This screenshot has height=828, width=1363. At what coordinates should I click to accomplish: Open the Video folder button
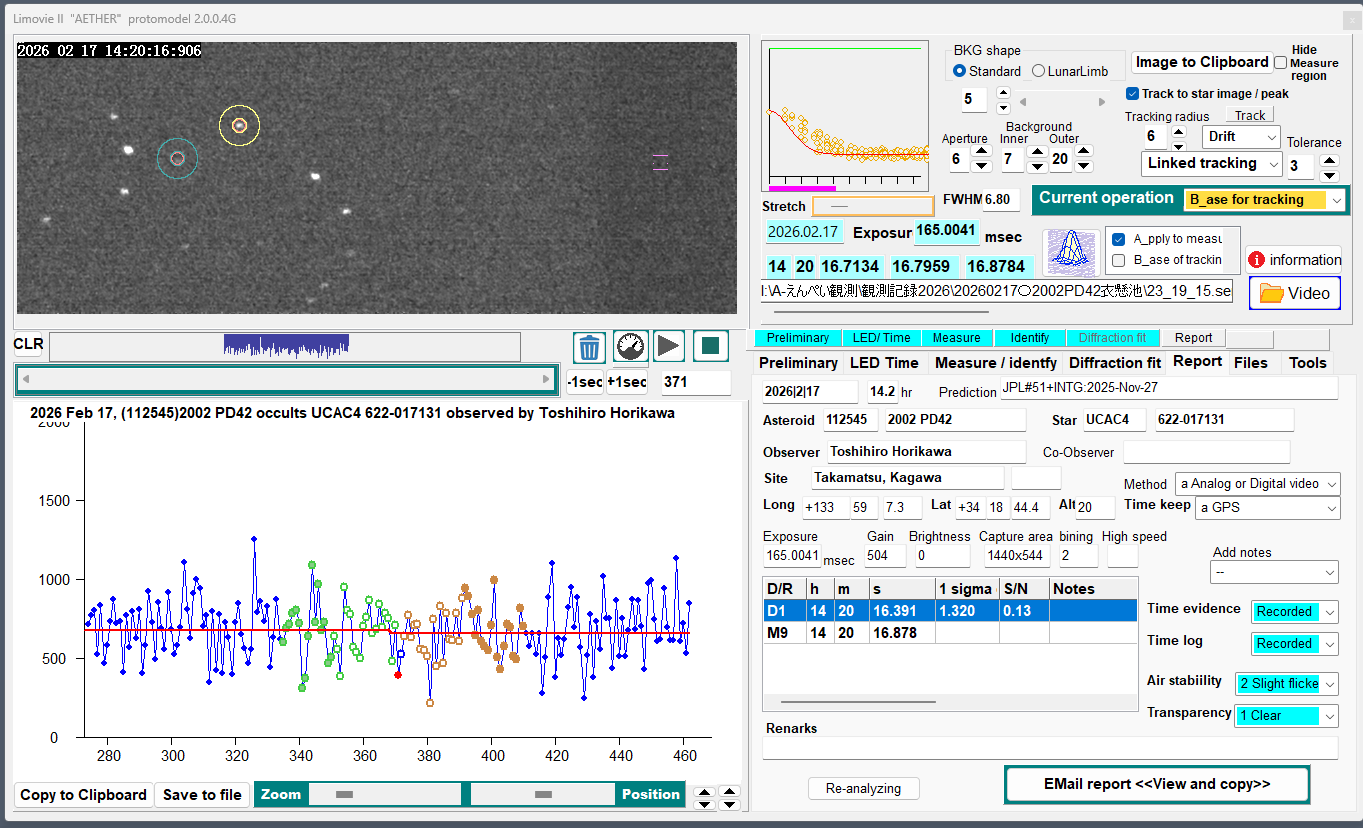click(1295, 293)
